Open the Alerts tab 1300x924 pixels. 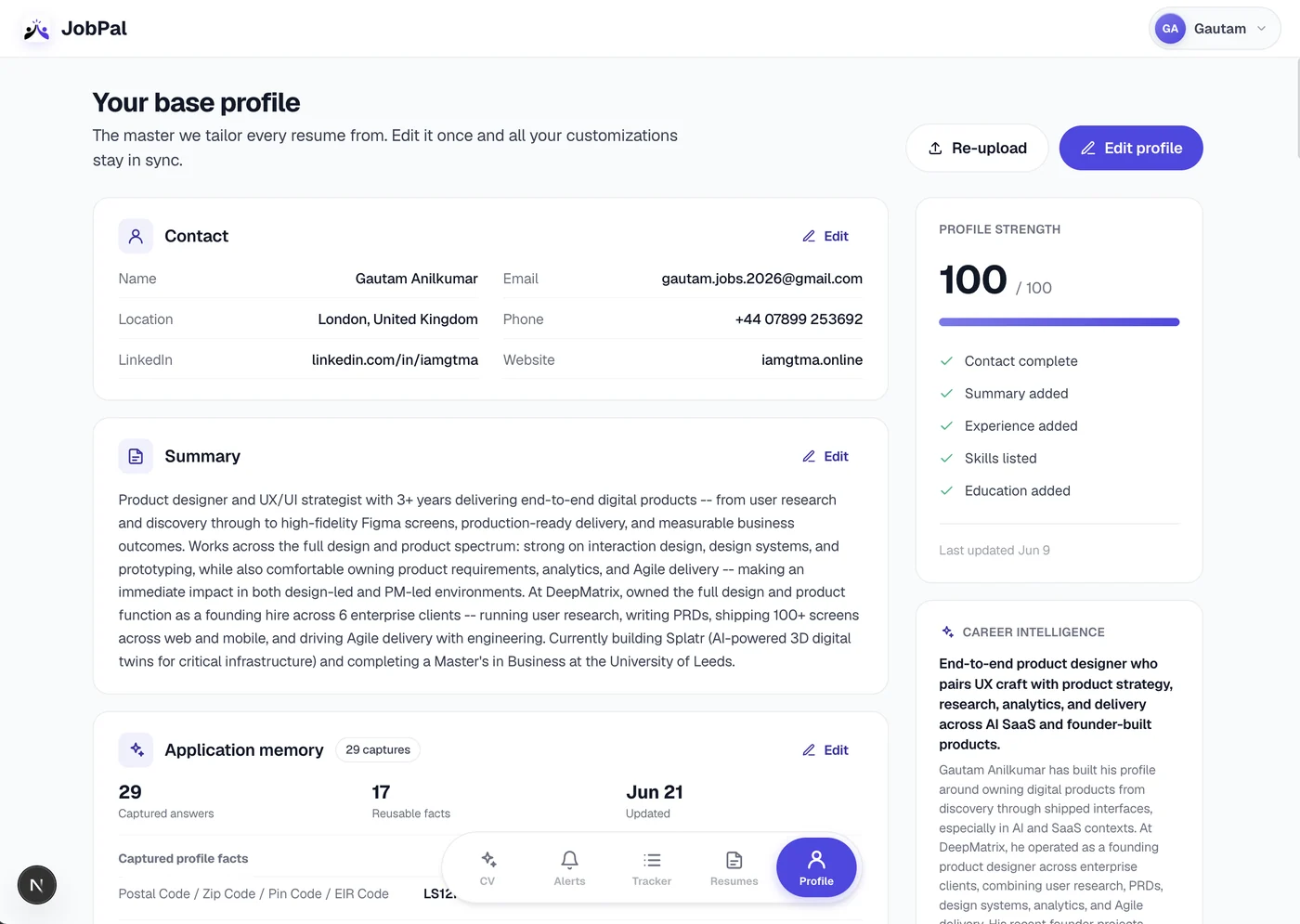[569, 868]
